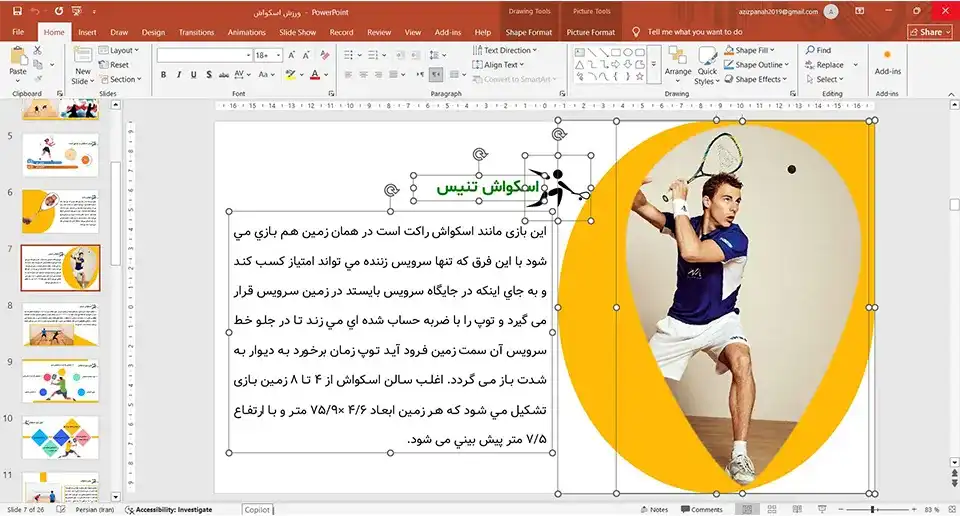This screenshot has height=516, width=960.
Task: Click the text highlight color pen
Action: [x=290, y=75]
